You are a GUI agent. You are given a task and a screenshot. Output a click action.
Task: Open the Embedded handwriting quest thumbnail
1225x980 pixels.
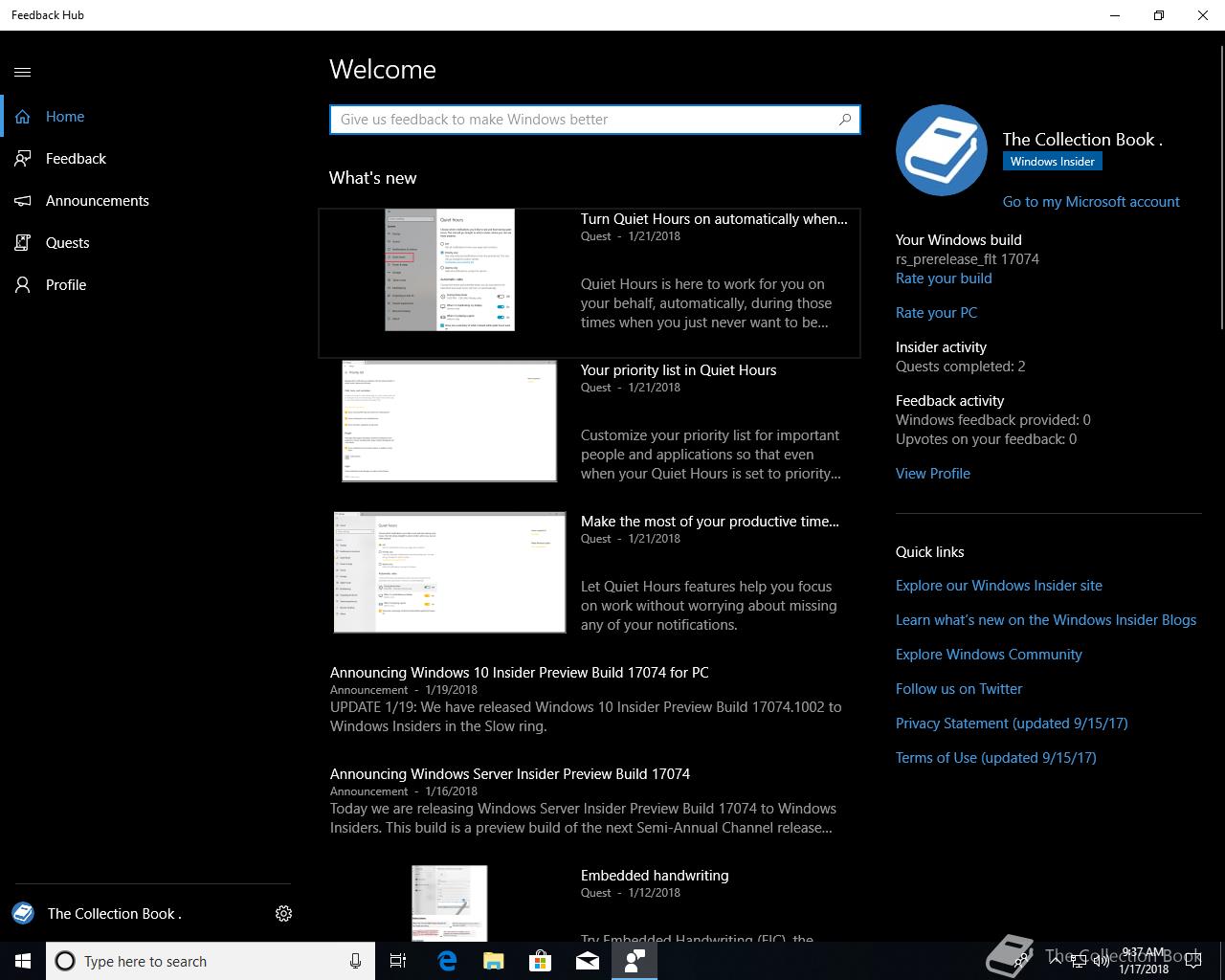pyautogui.click(x=450, y=903)
